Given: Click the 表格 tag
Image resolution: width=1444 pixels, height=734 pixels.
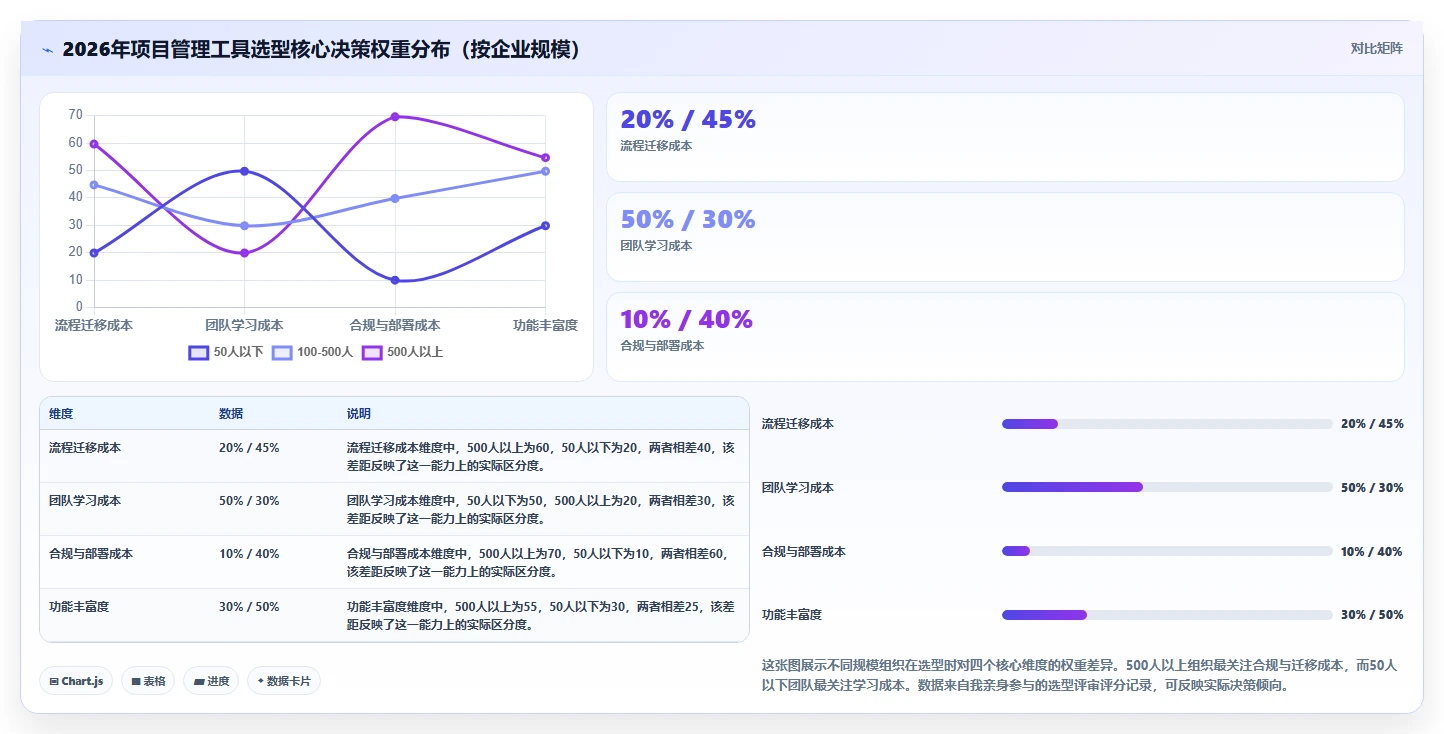Looking at the screenshot, I should (148, 681).
